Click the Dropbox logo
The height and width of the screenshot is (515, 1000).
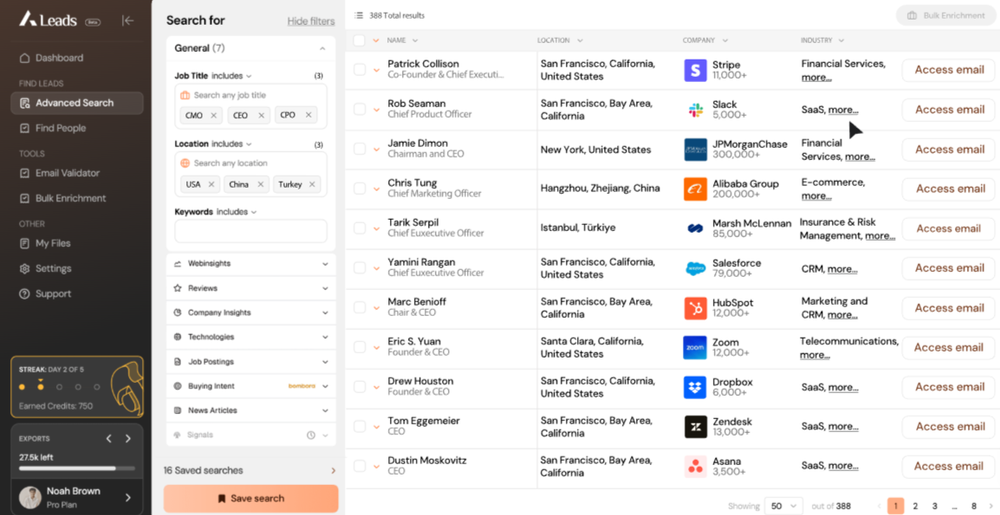pyautogui.click(x=695, y=387)
